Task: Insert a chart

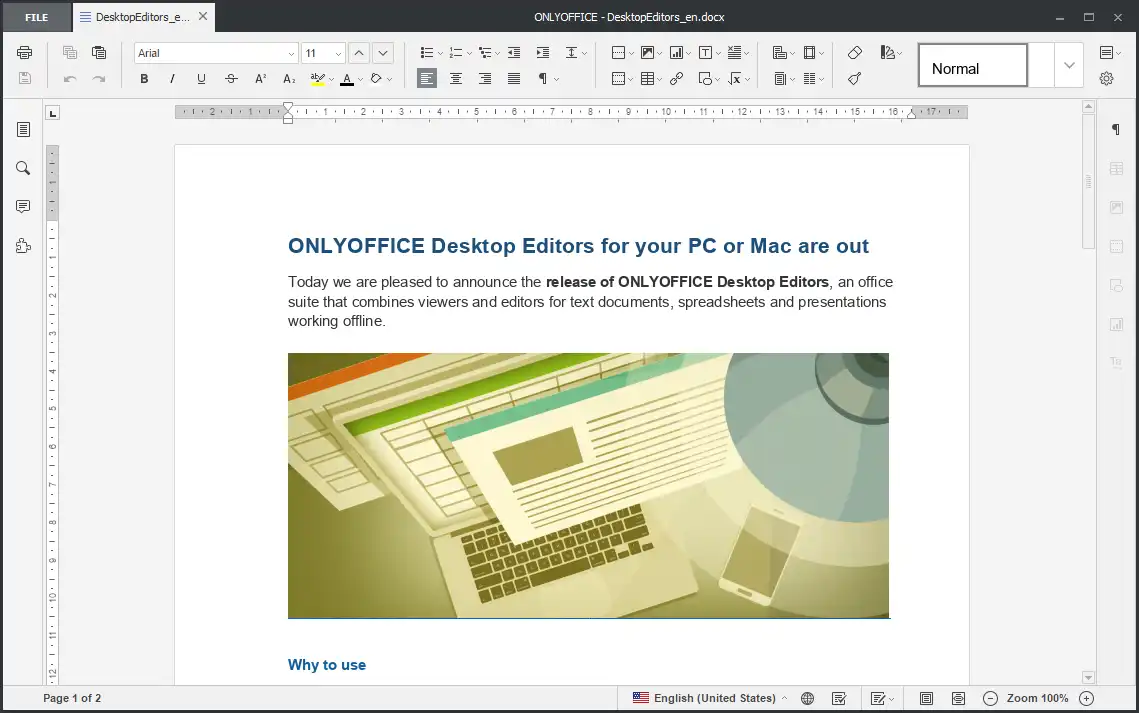Action: [676, 52]
